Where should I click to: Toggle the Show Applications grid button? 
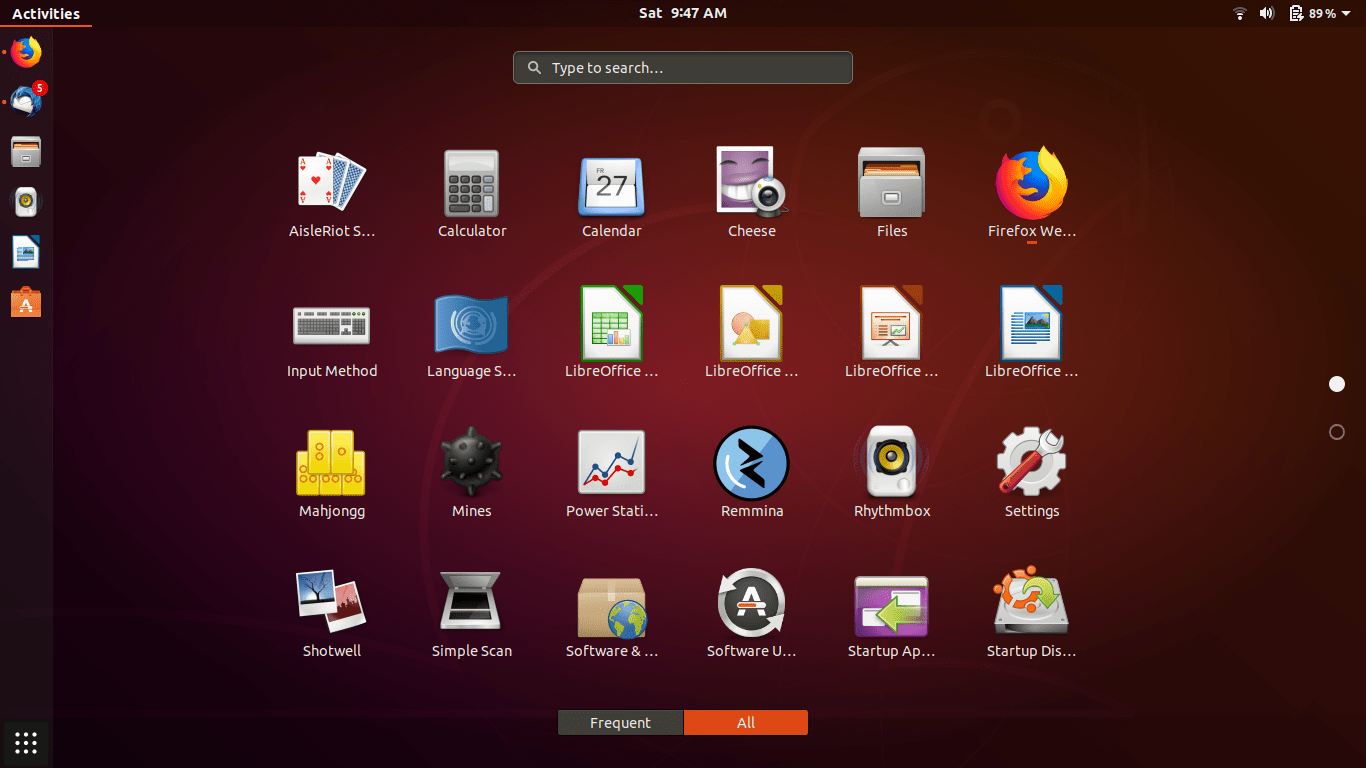(26, 743)
